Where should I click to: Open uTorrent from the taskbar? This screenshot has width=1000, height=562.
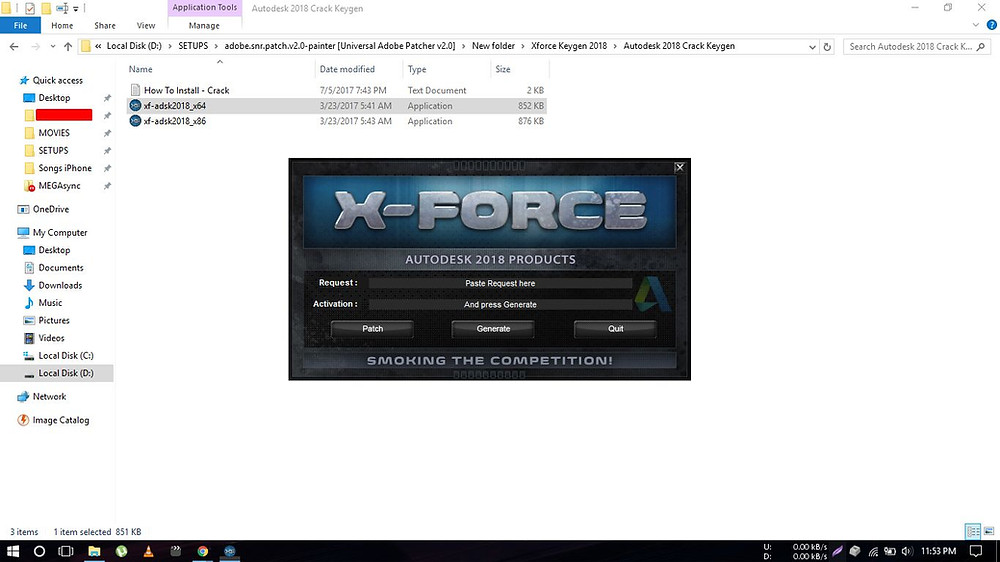click(x=121, y=551)
